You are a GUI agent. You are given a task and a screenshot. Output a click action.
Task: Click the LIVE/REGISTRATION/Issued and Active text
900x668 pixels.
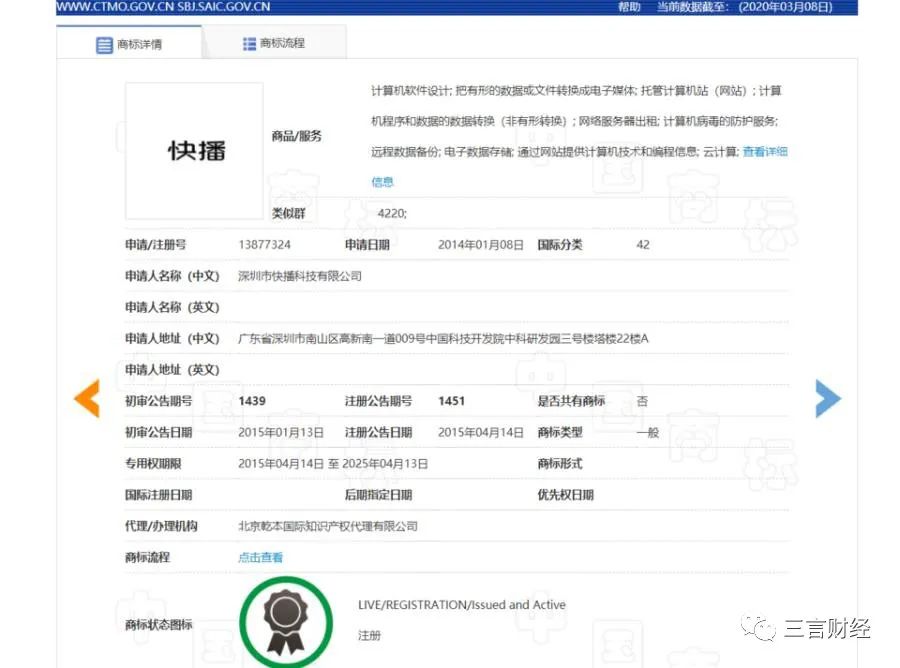point(460,605)
